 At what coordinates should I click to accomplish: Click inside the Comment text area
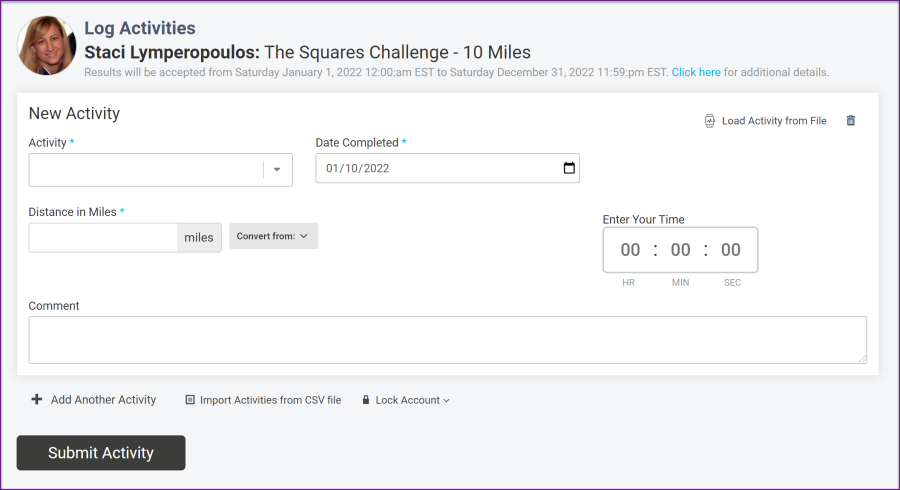[447, 340]
